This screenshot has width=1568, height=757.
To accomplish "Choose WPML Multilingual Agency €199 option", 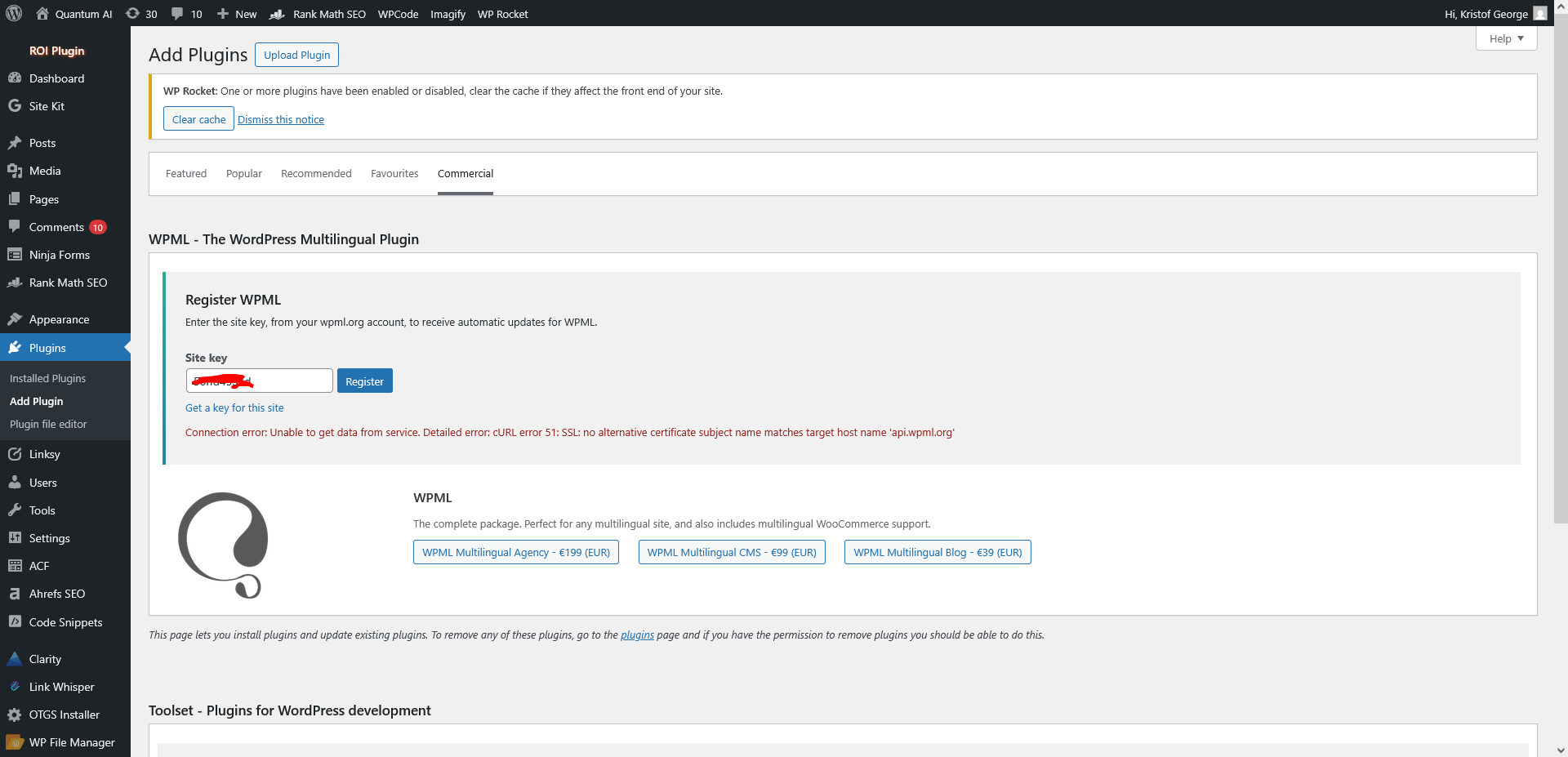I will pos(516,552).
